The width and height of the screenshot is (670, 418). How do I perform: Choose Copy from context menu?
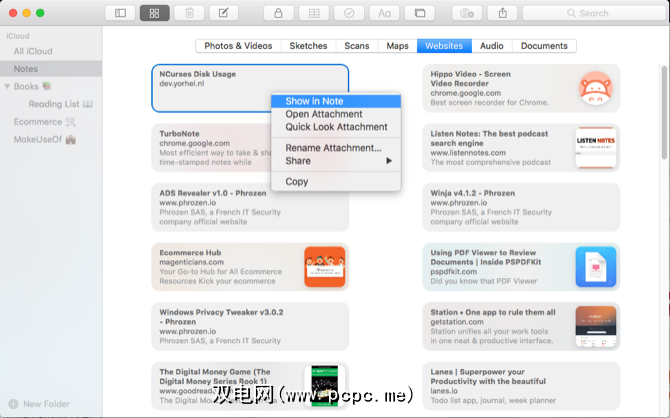(x=336, y=182)
